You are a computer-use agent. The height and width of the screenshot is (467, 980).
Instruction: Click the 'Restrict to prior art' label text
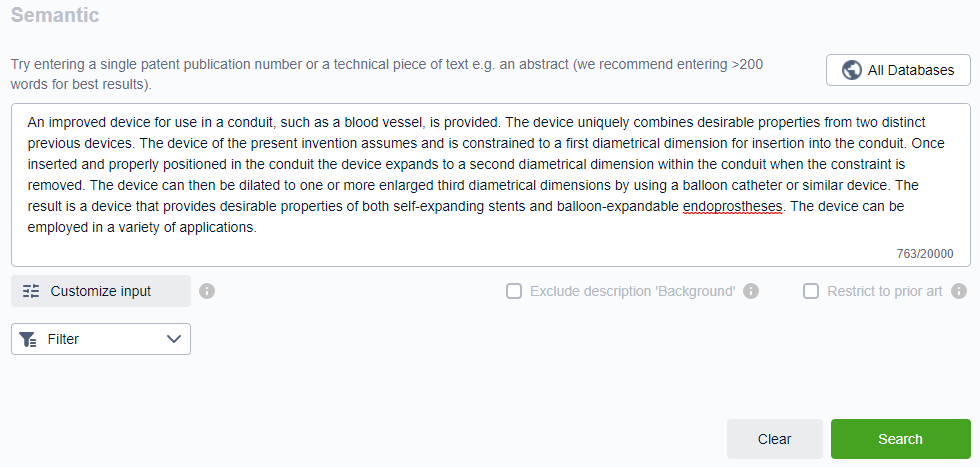[884, 291]
